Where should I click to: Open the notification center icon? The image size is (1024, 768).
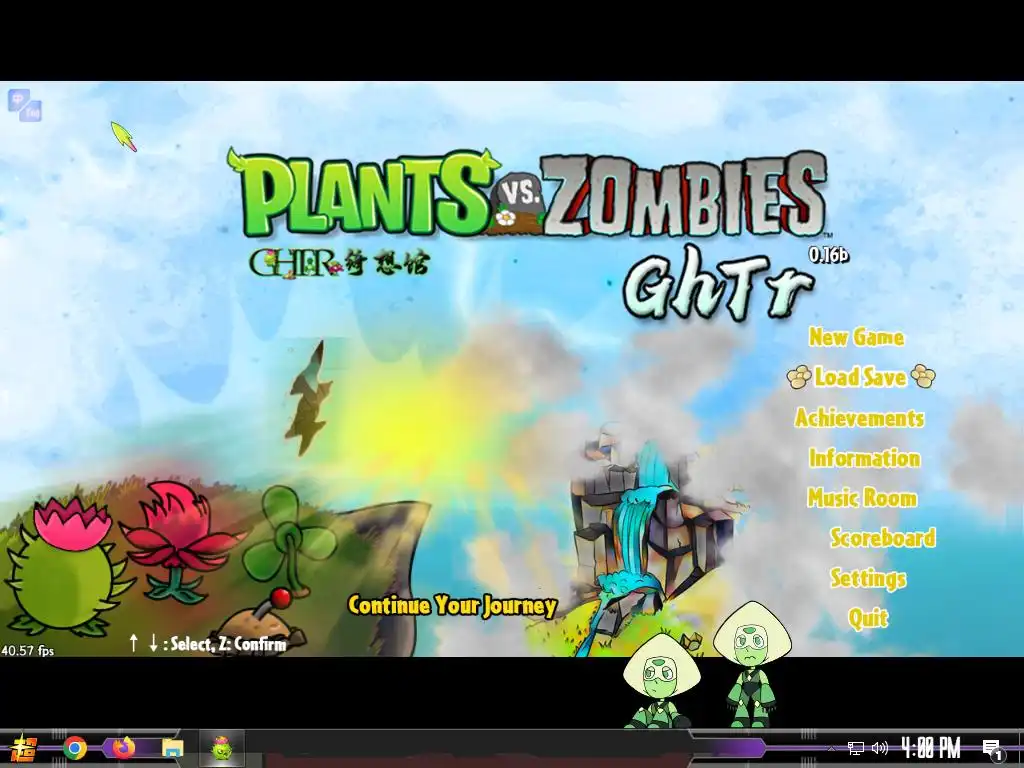point(993,750)
